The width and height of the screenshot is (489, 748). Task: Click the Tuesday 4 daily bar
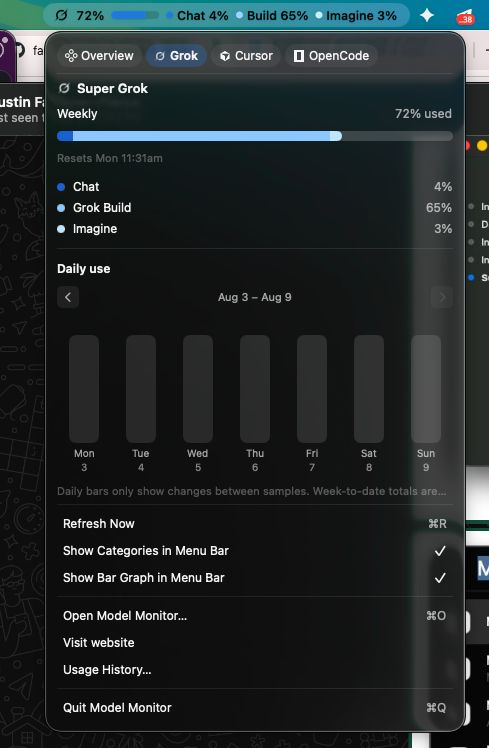[141, 389]
